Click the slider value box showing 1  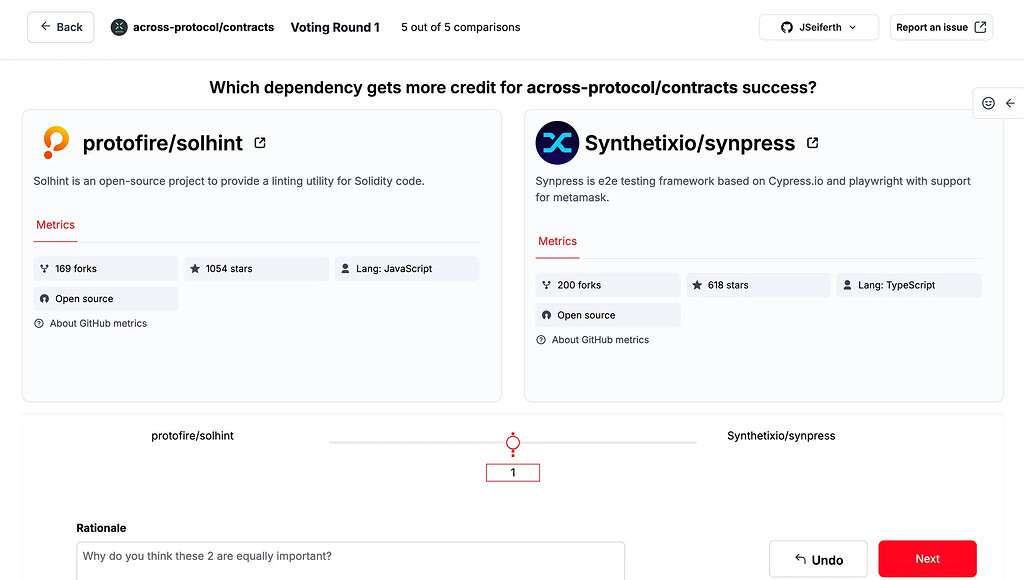click(513, 473)
